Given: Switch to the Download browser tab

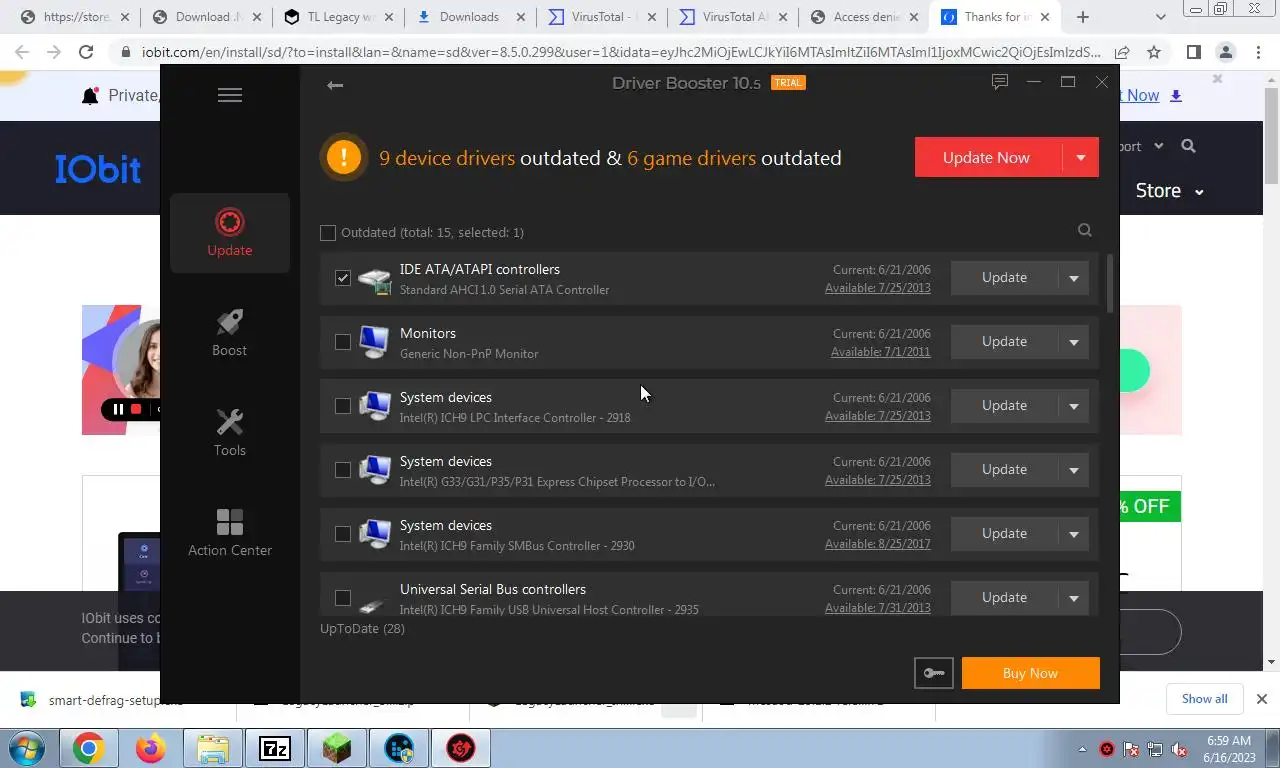Looking at the screenshot, I should click(206, 17).
